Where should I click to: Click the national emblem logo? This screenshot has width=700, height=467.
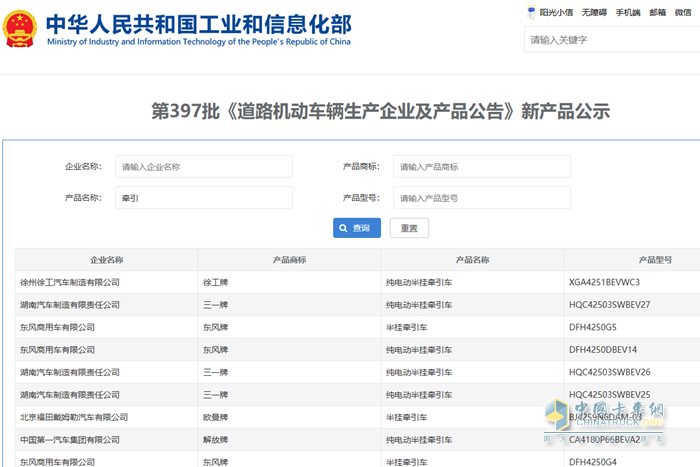pyautogui.click(x=19, y=27)
